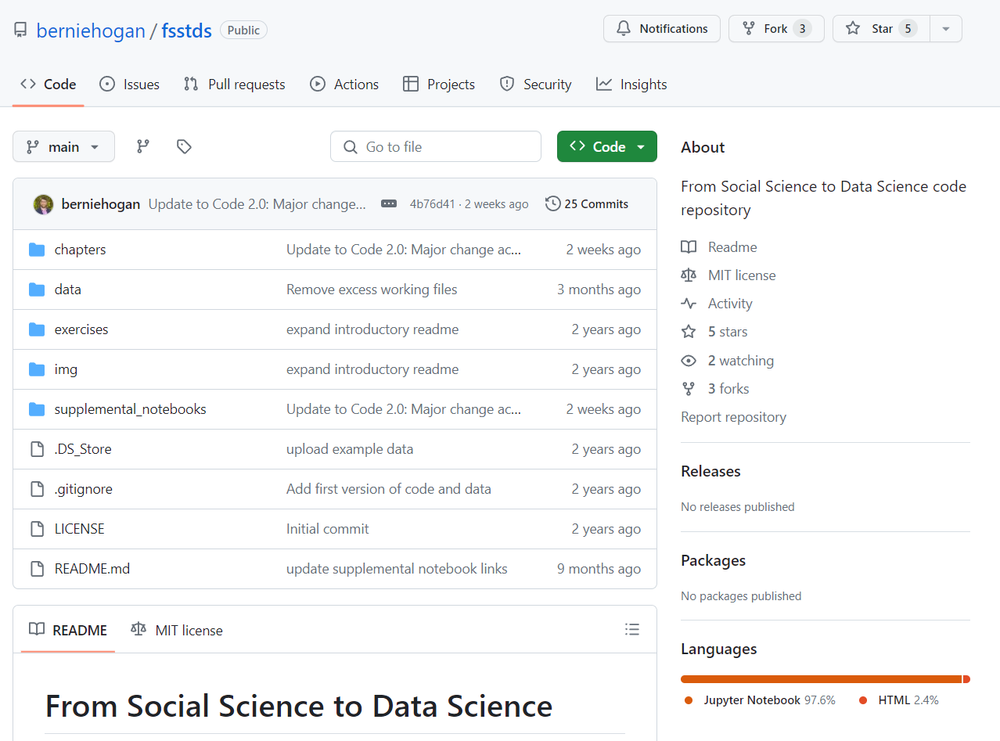Select the README tab in the readme panel

click(68, 630)
